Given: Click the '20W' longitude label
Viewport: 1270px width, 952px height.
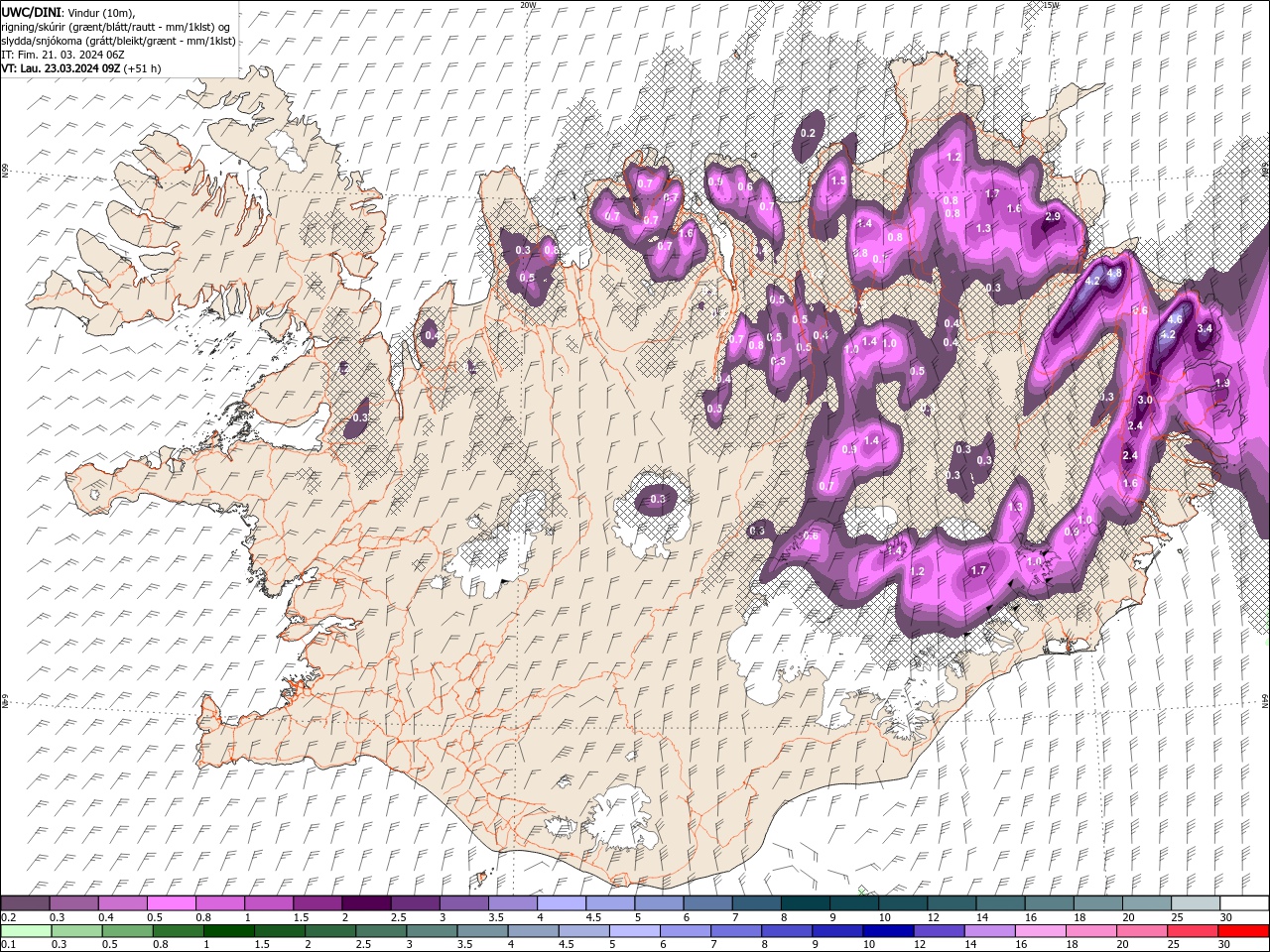Looking at the screenshot, I should tap(528, 5).
